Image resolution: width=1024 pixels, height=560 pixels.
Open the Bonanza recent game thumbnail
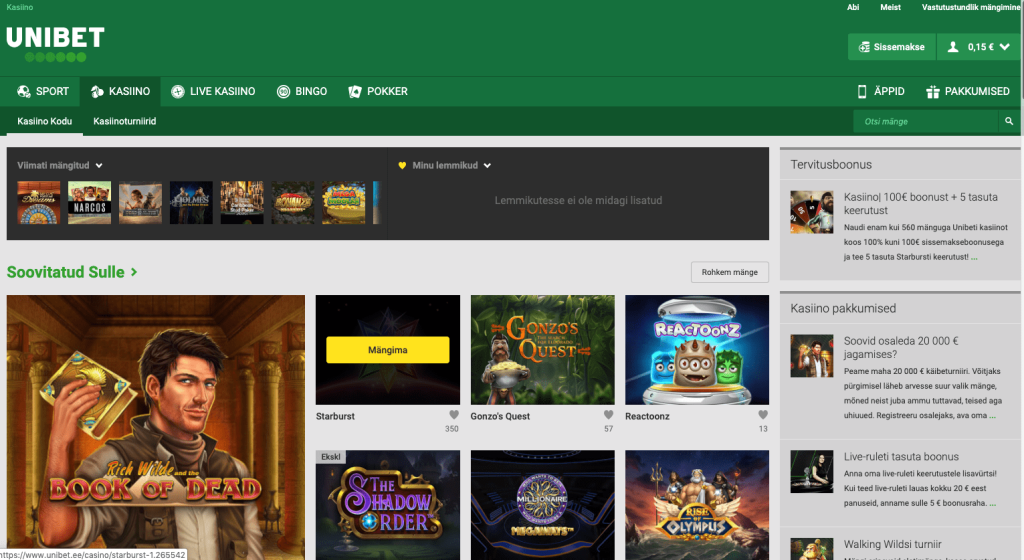[293, 203]
